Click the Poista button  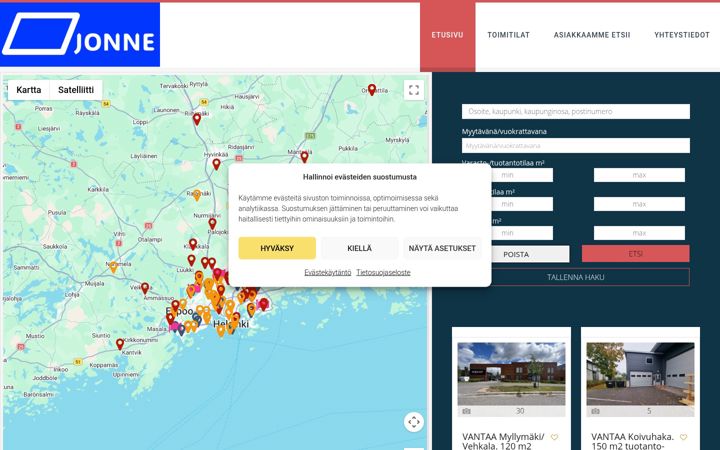(516, 254)
